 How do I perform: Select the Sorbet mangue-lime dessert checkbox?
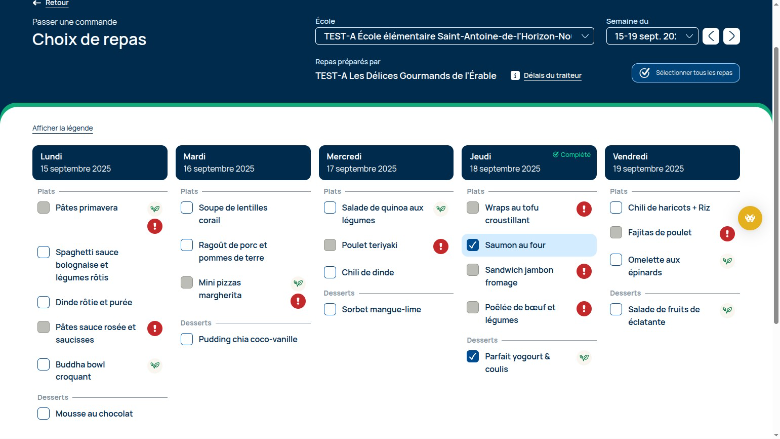point(330,309)
